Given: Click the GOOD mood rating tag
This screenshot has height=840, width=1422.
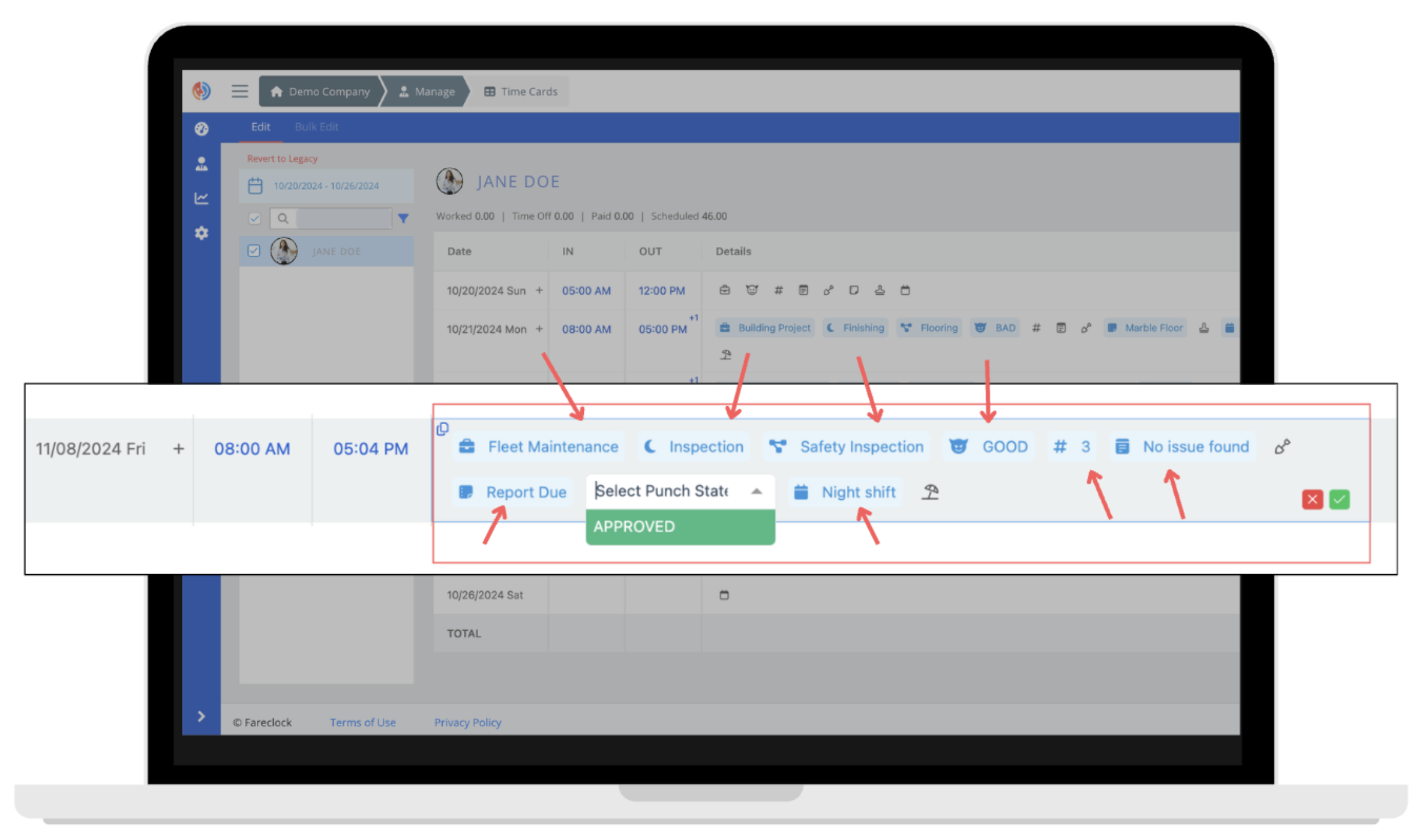Looking at the screenshot, I should [x=988, y=446].
